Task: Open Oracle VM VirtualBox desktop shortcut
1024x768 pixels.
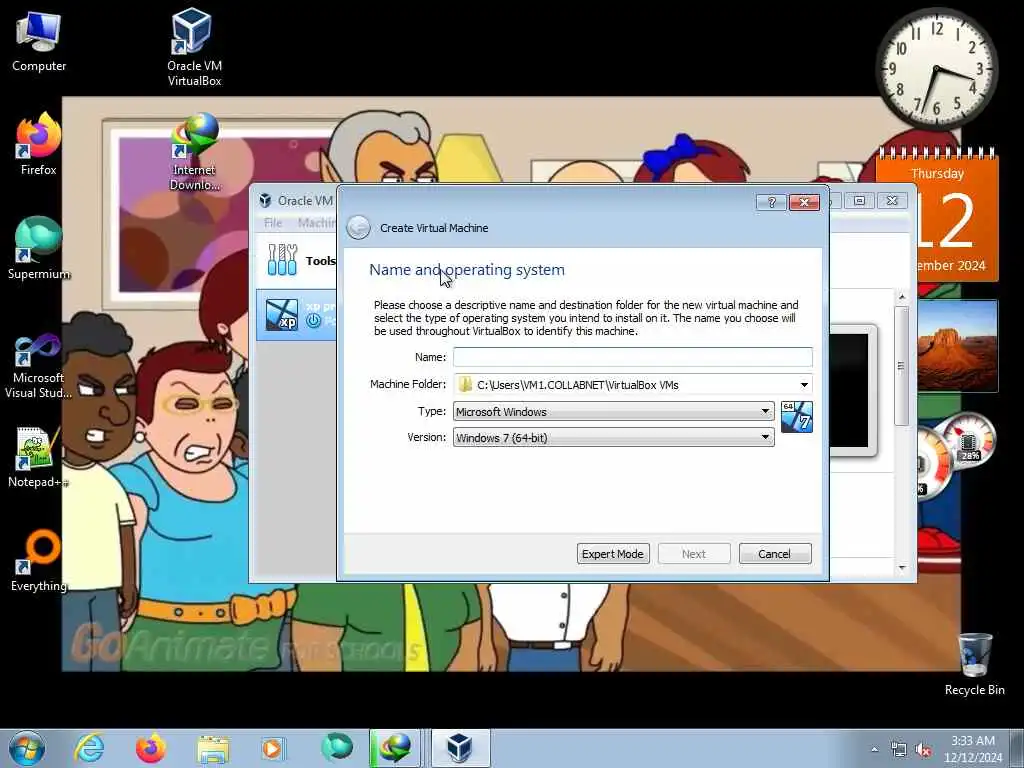Action: click(x=194, y=46)
